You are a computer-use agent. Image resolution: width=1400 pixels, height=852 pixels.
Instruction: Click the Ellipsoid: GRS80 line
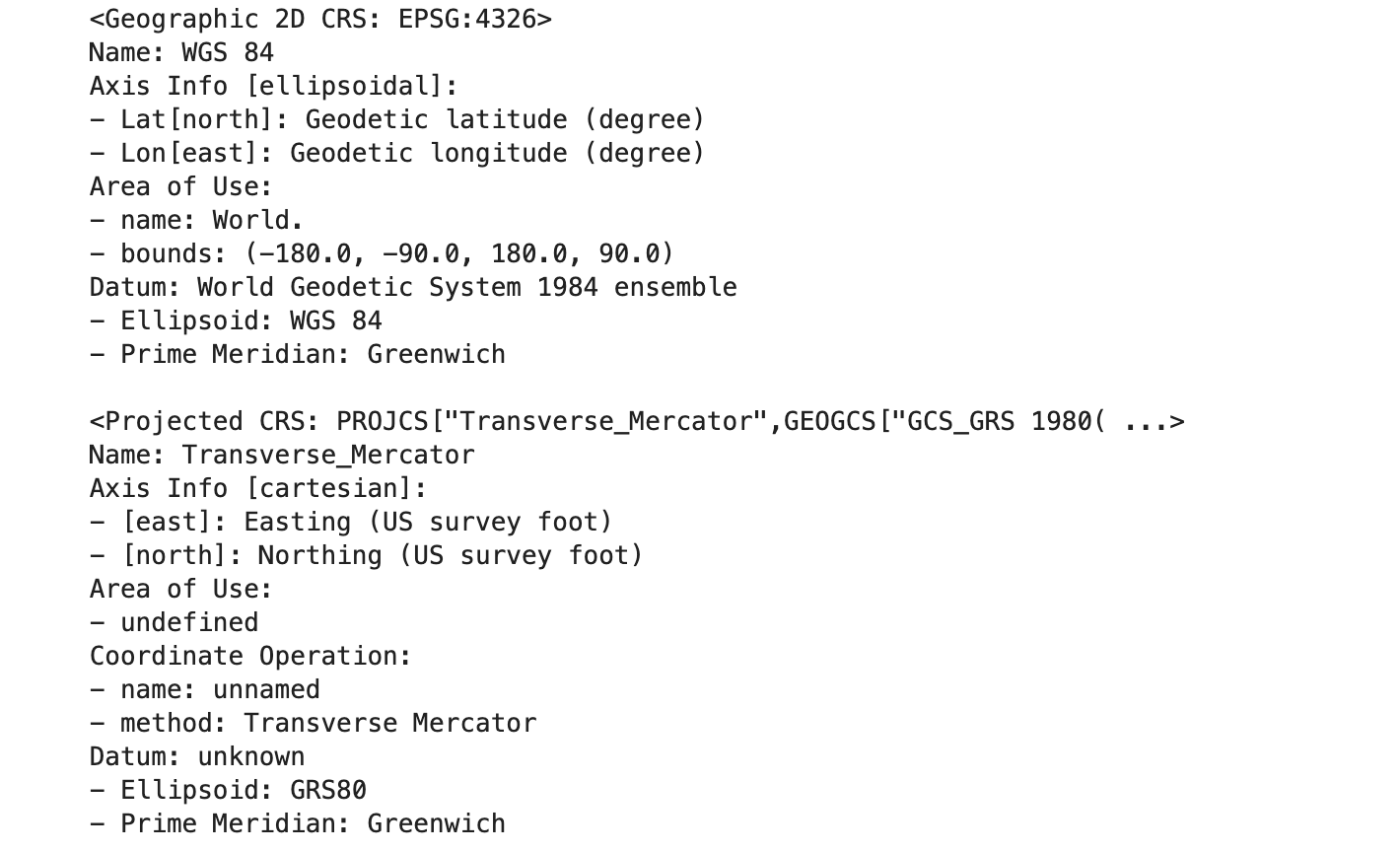coord(228,790)
